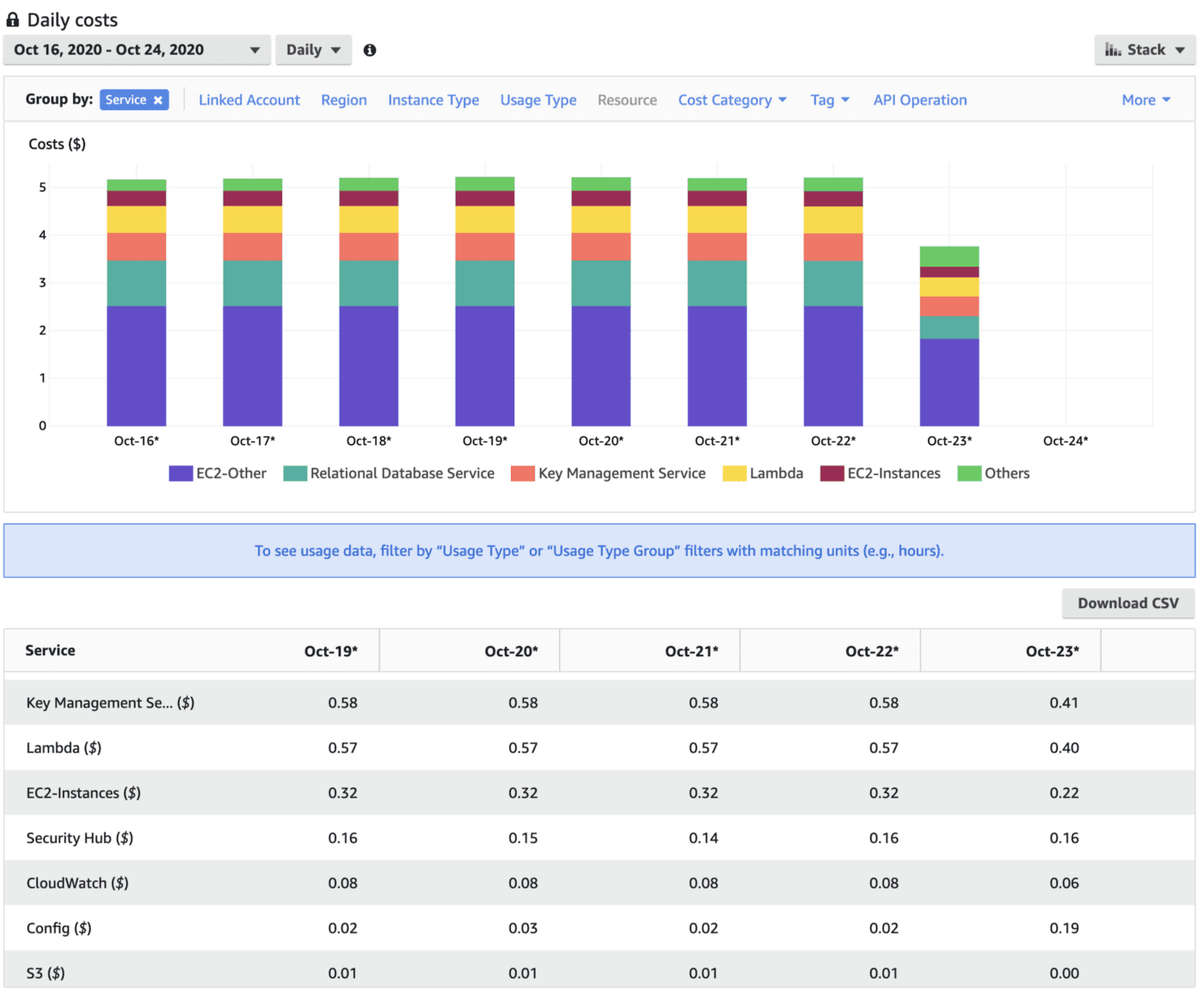Click the lock icon next to Daily costs
This screenshot has height=996, width=1204.
click(13, 20)
